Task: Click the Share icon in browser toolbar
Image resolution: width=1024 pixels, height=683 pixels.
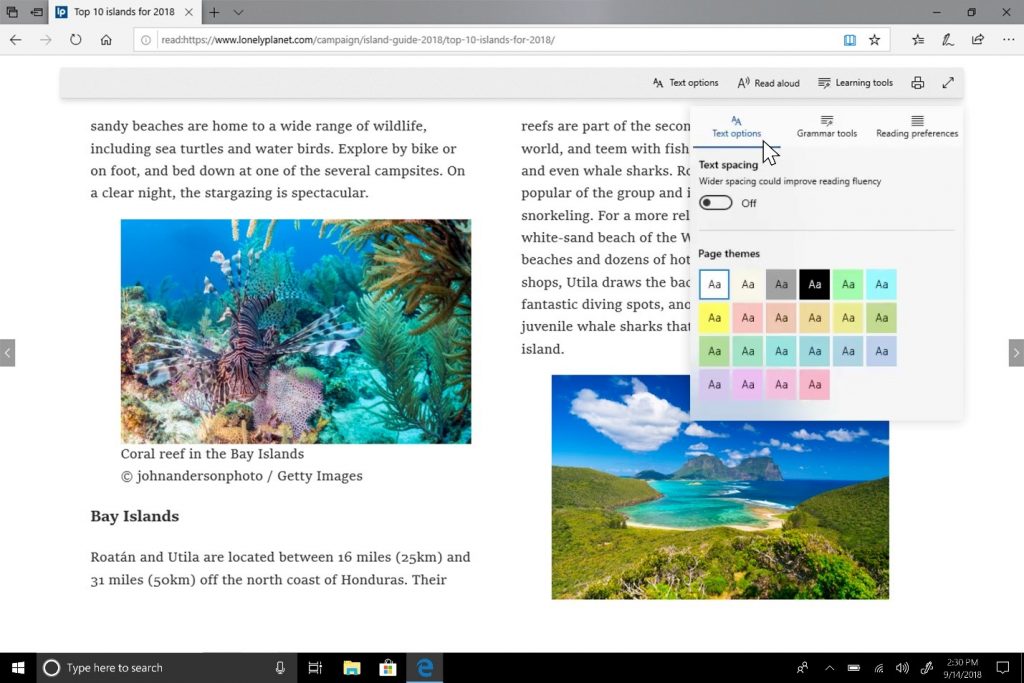Action: (978, 40)
